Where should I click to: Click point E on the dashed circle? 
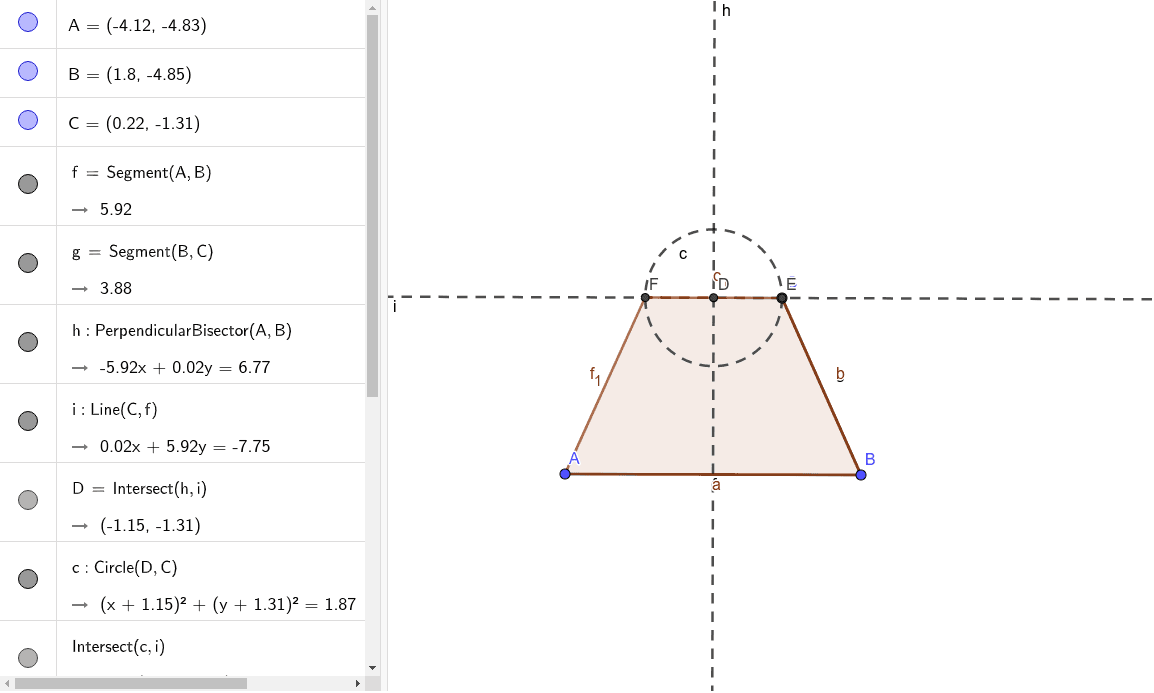tap(782, 297)
